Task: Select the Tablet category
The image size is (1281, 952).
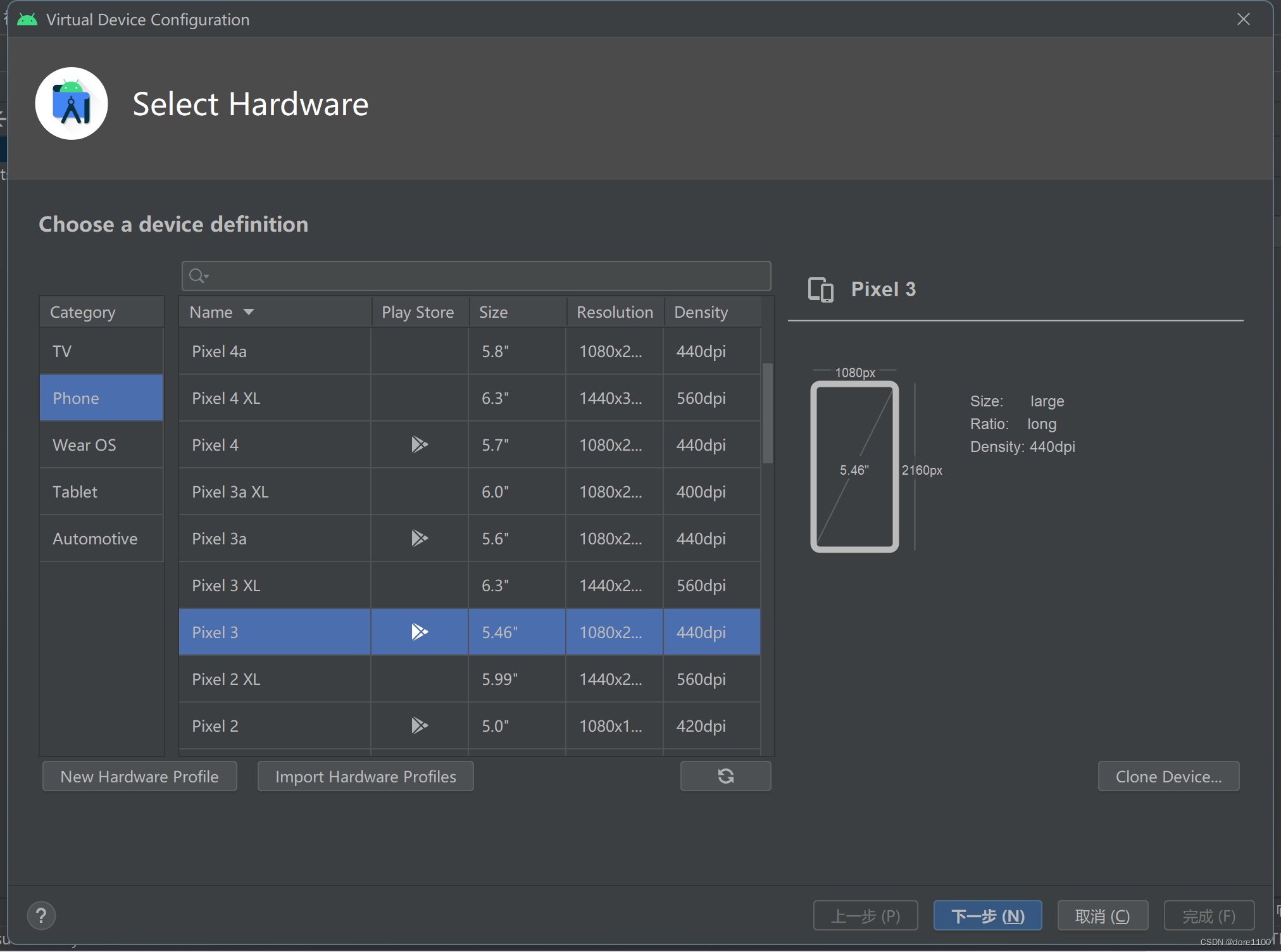Action: [x=75, y=492]
